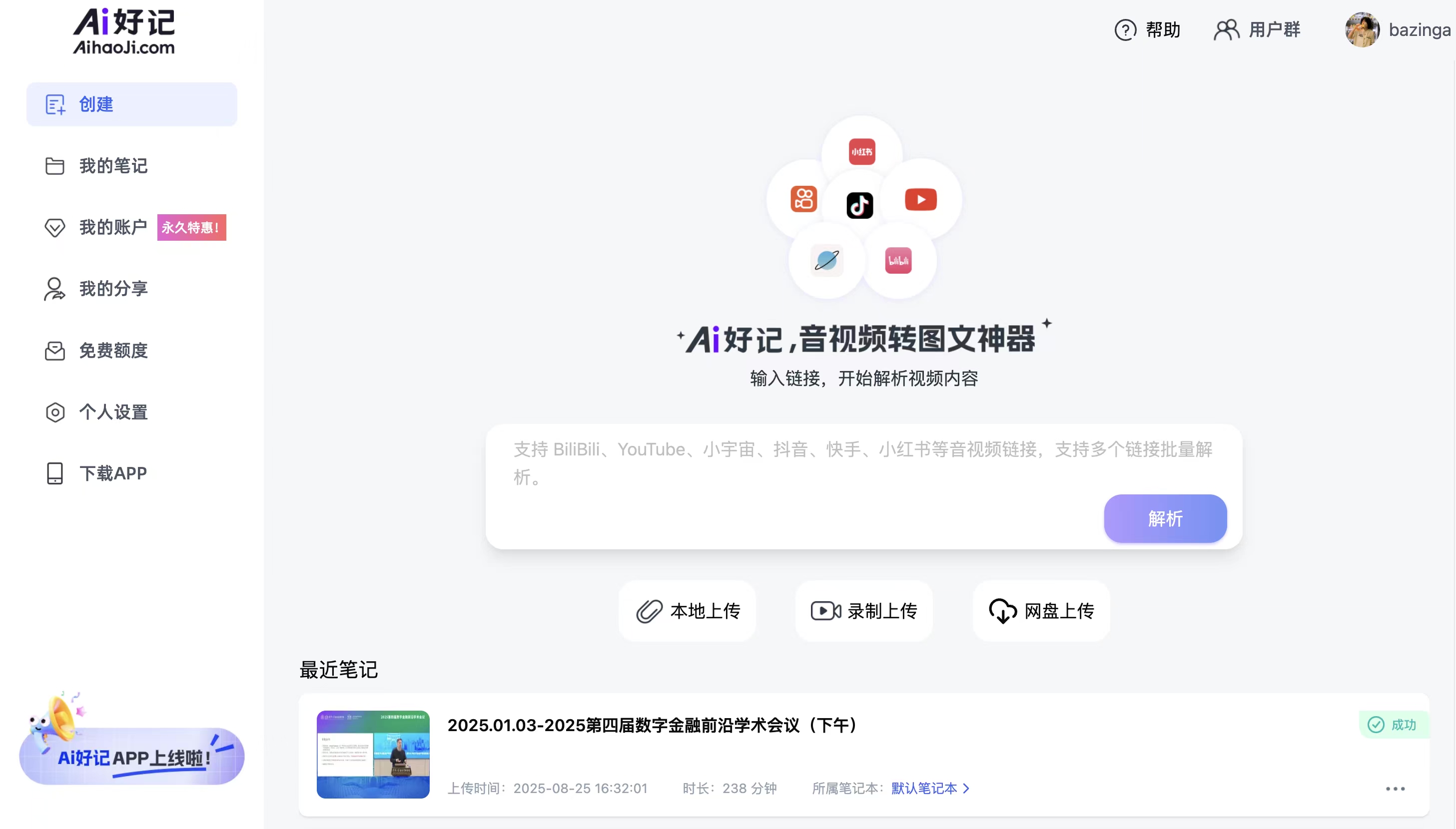Click the Douyin TikTok icon

click(x=859, y=206)
